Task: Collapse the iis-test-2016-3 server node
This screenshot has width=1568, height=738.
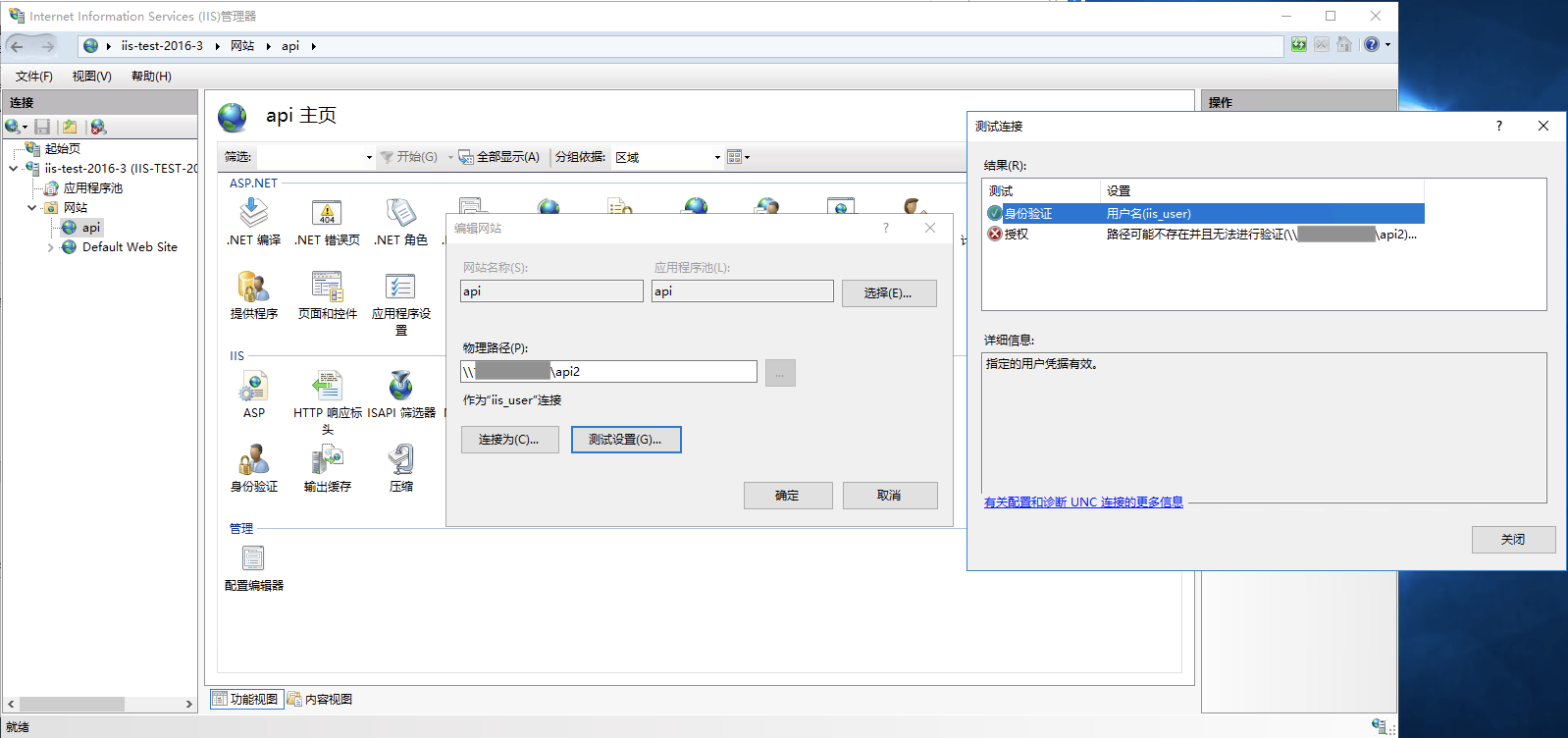Action: tap(13, 169)
